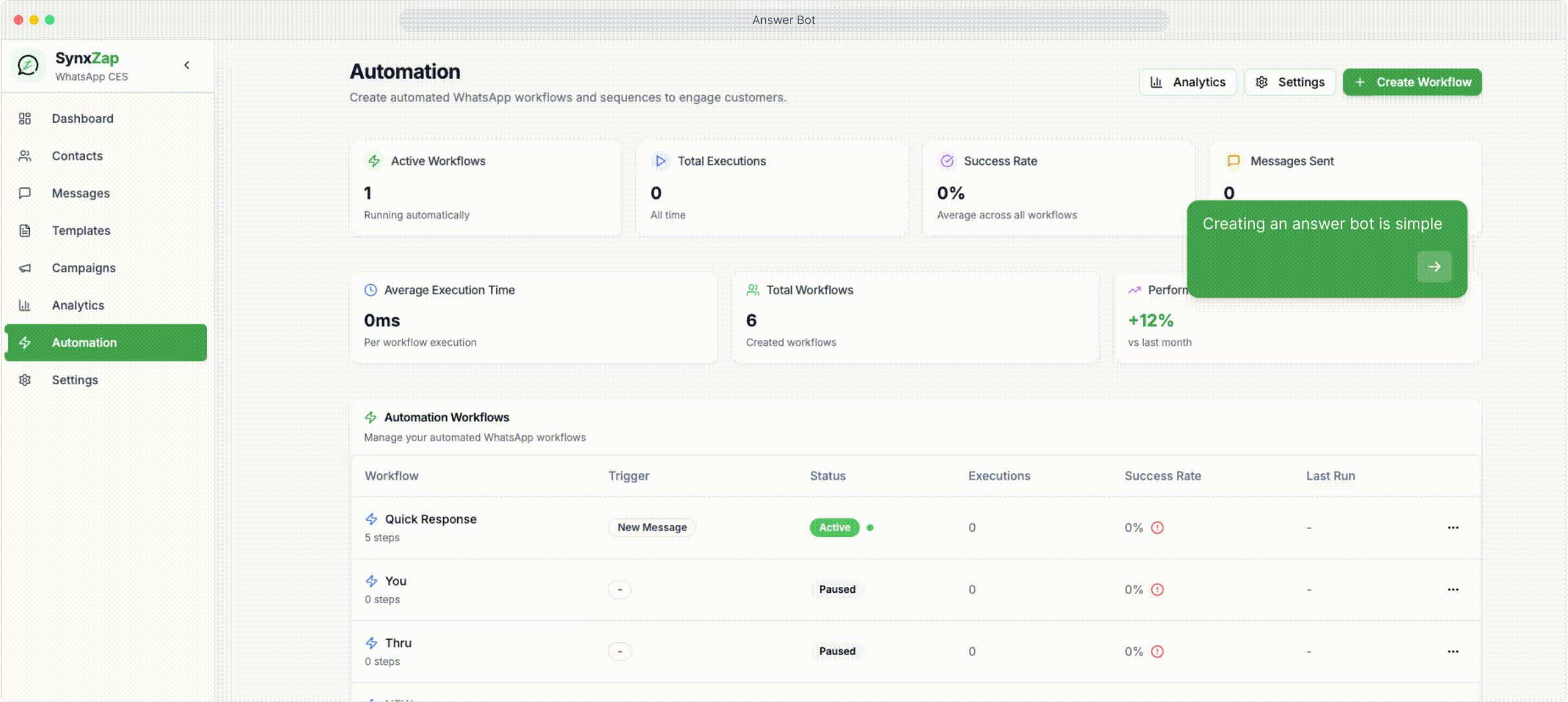Click the Dashboard grid icon
Screen dimensions: 1568x702
25,118
